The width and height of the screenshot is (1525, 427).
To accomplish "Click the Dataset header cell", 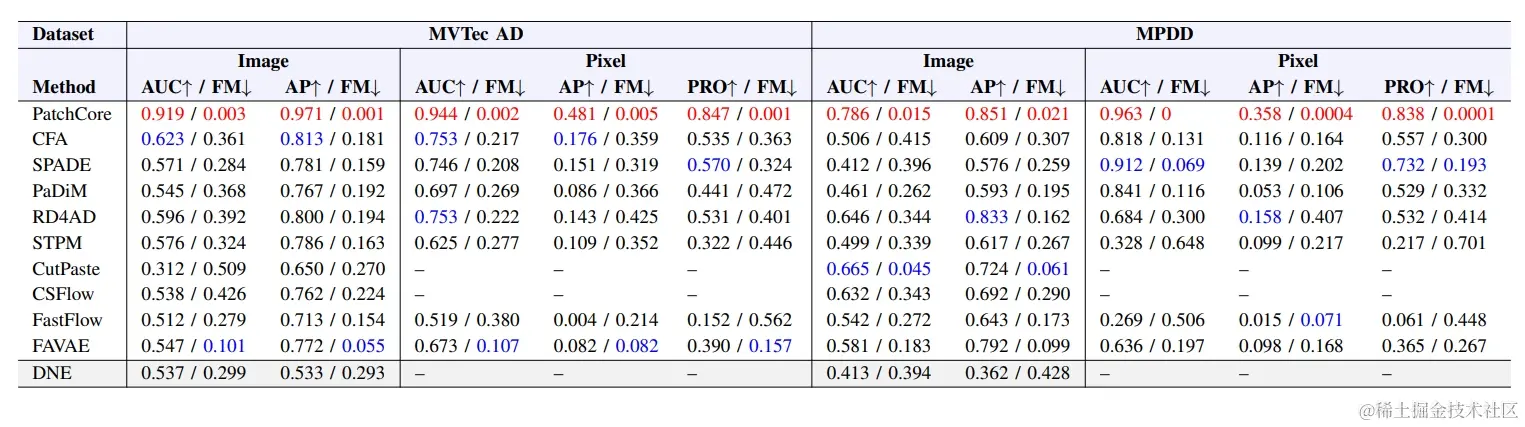I will click(x=63, y=34).
